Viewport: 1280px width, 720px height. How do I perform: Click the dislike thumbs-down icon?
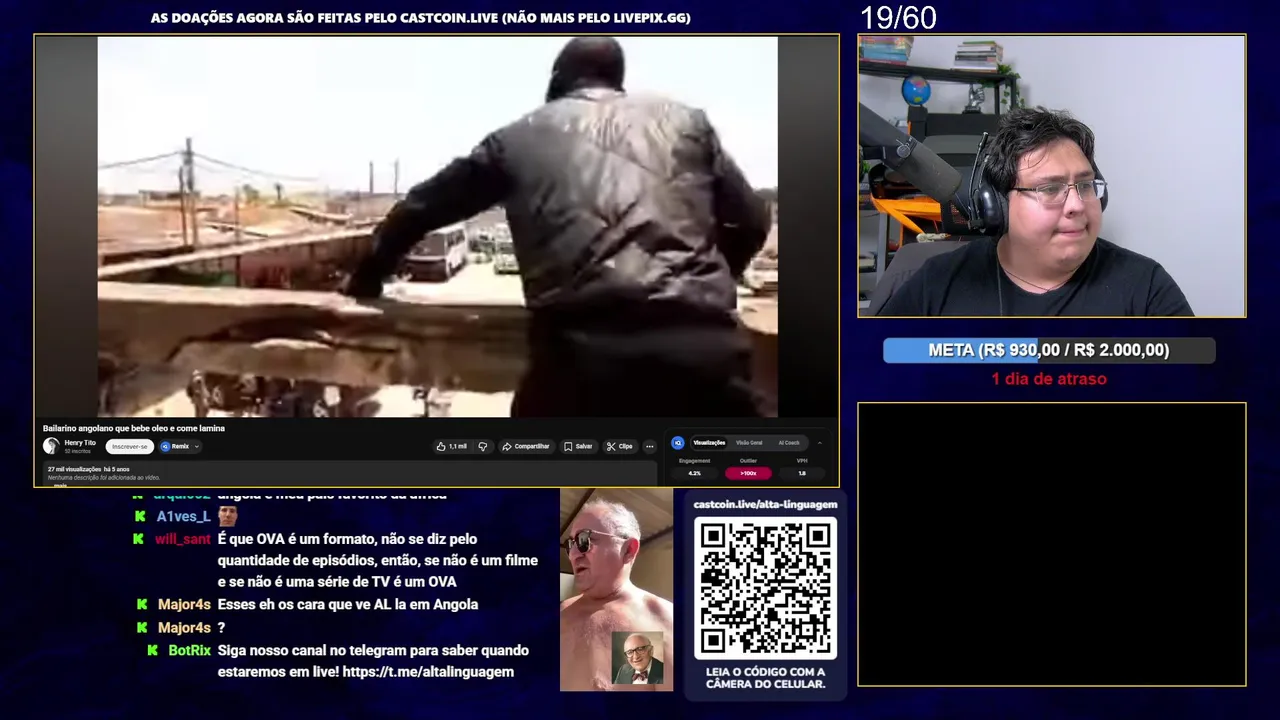coord(482,446)
